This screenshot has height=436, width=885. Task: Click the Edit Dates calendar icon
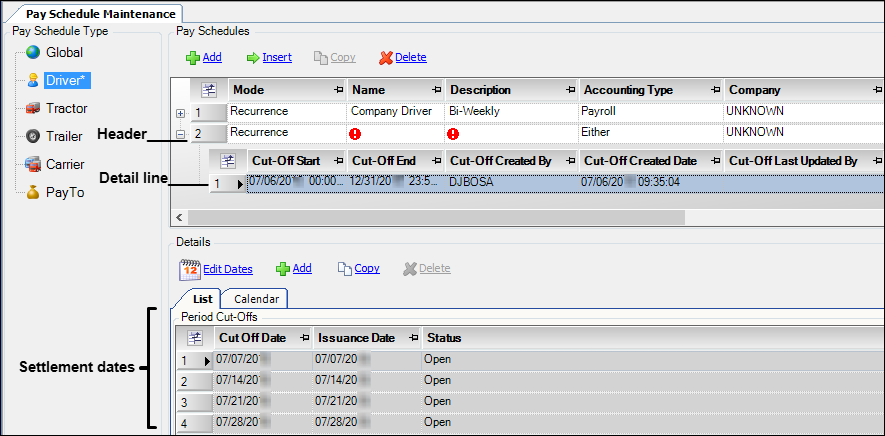(x=190, y=269)
